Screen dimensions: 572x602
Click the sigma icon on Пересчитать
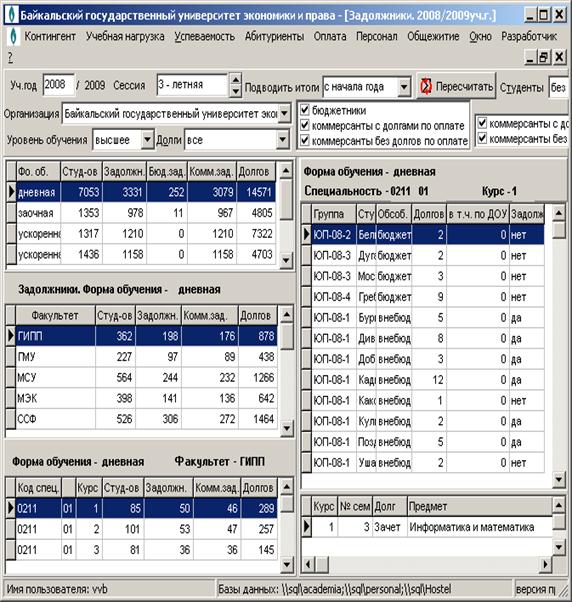[426, 86]
